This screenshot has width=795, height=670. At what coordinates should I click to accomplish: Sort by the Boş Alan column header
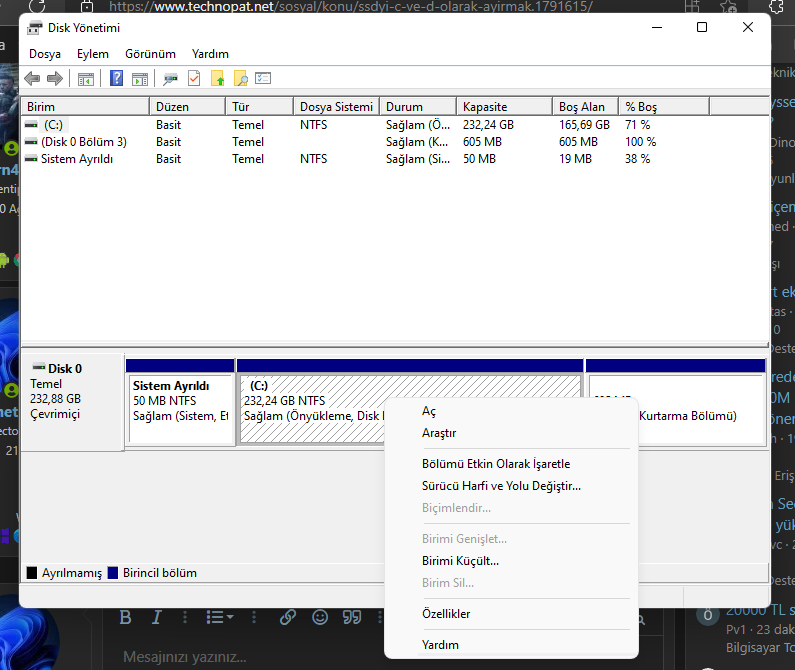(586, 107)
